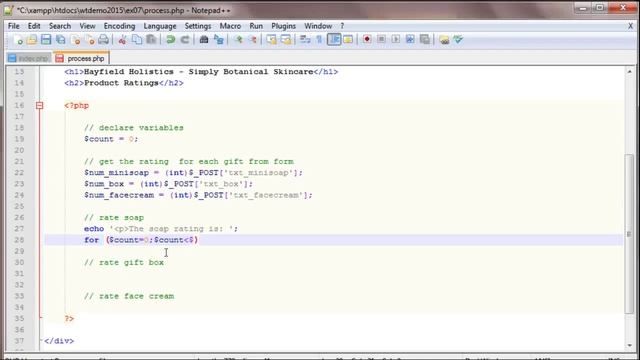Click the Stop Recording macro icon
The height and width of the screenshot is (360, 640).
click(381, 40)
